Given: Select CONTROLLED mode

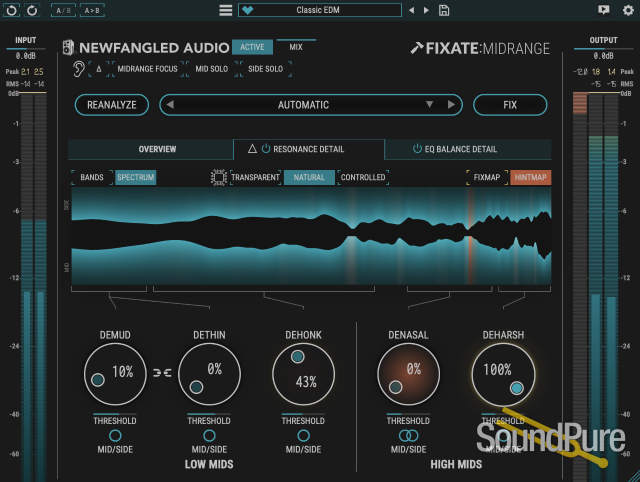Looking at the screenshot, I should point(363,177).
